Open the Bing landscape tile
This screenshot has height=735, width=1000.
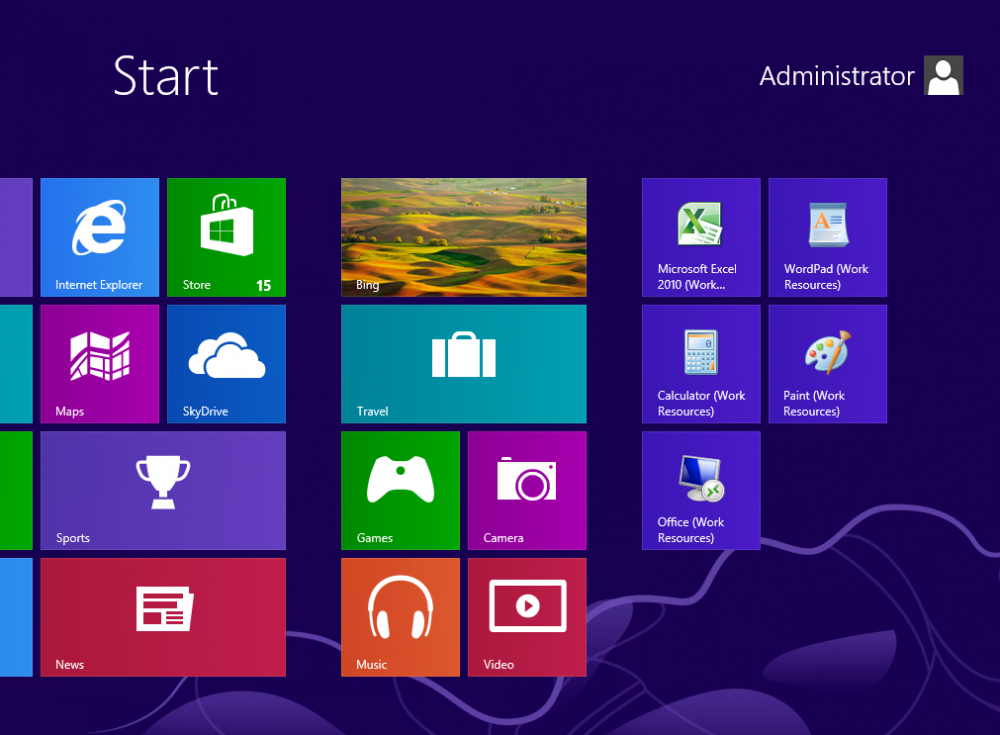tap(464, 237)
